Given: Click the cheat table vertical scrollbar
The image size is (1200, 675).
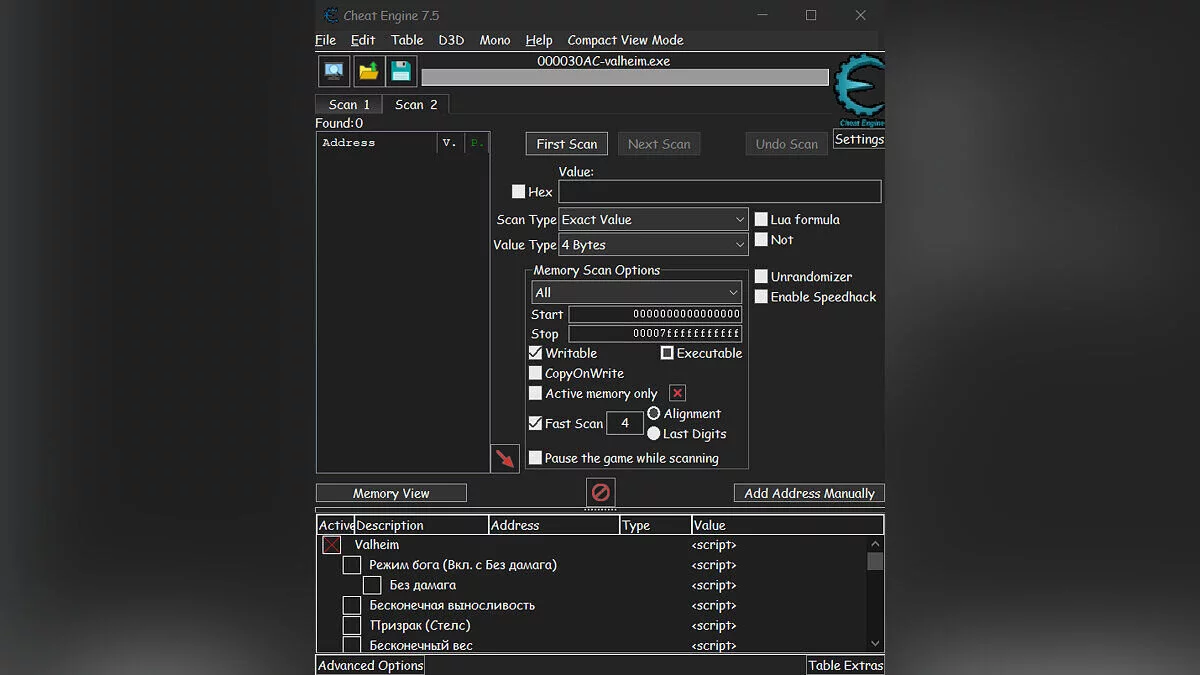Looking at the screenshot, I should 875,595.
